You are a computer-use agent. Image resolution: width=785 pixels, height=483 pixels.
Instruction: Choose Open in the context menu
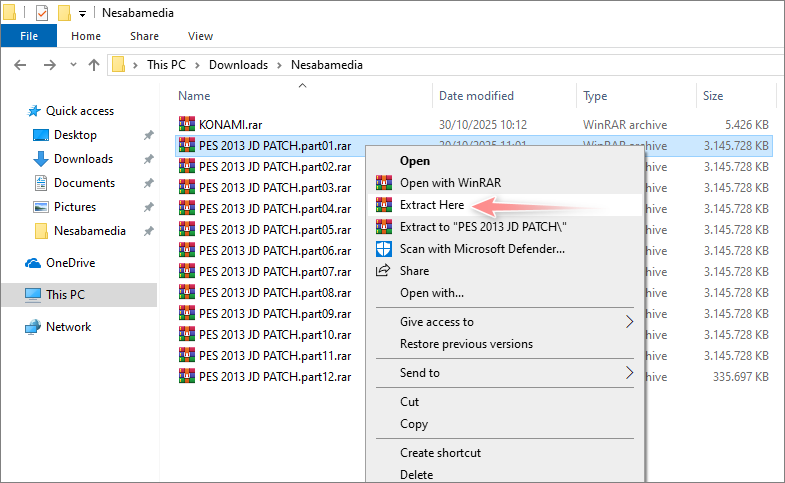click(415, 161)
